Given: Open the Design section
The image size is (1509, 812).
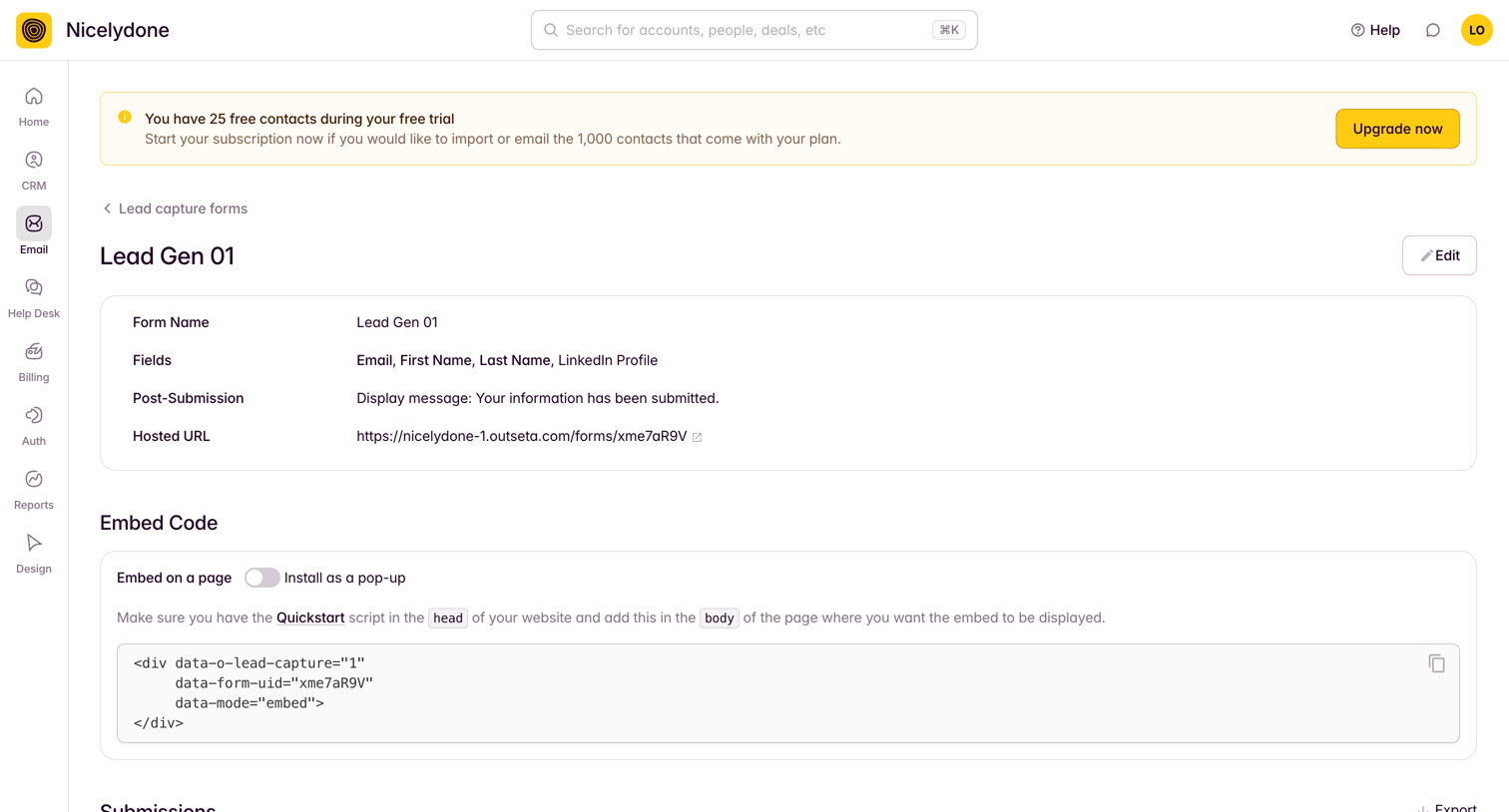Looking at the screenshot, I should tap(34, 554).
